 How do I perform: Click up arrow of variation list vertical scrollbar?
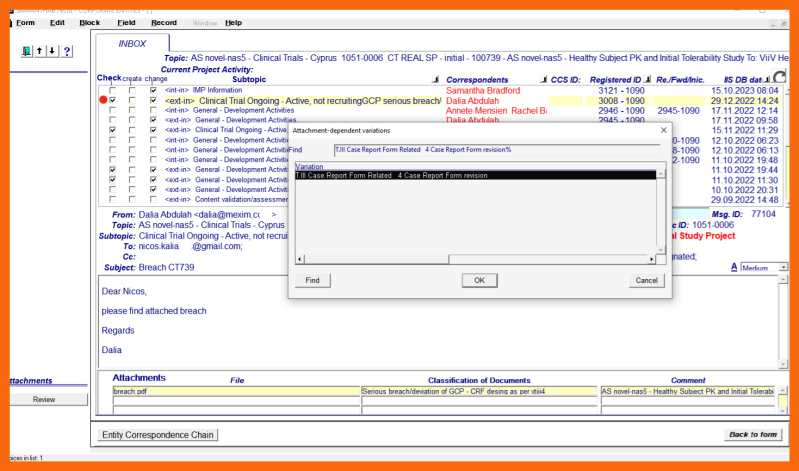point(660,174)
